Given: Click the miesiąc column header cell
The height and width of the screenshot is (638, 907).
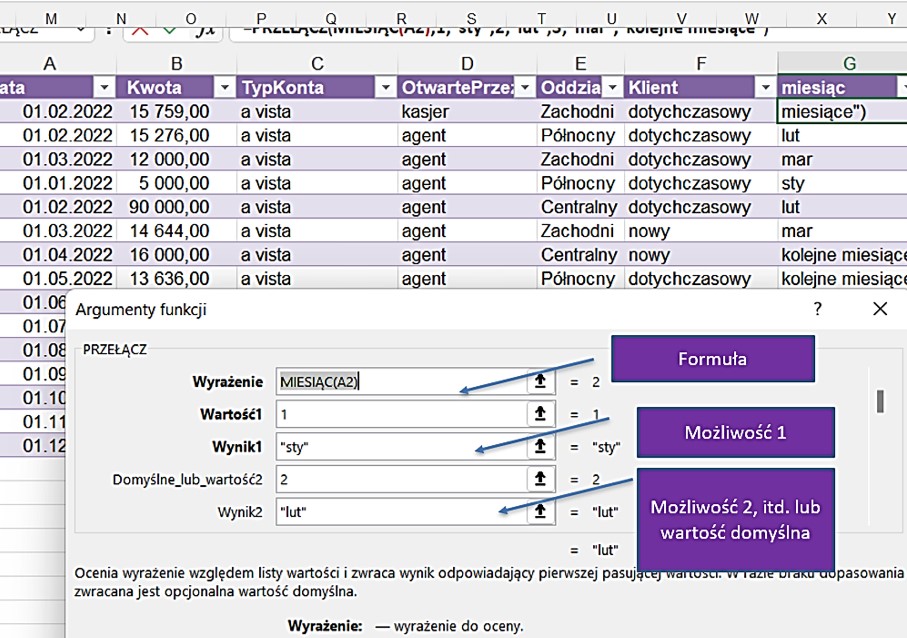Looking at the screenshot, I should (x=842, y=88).
